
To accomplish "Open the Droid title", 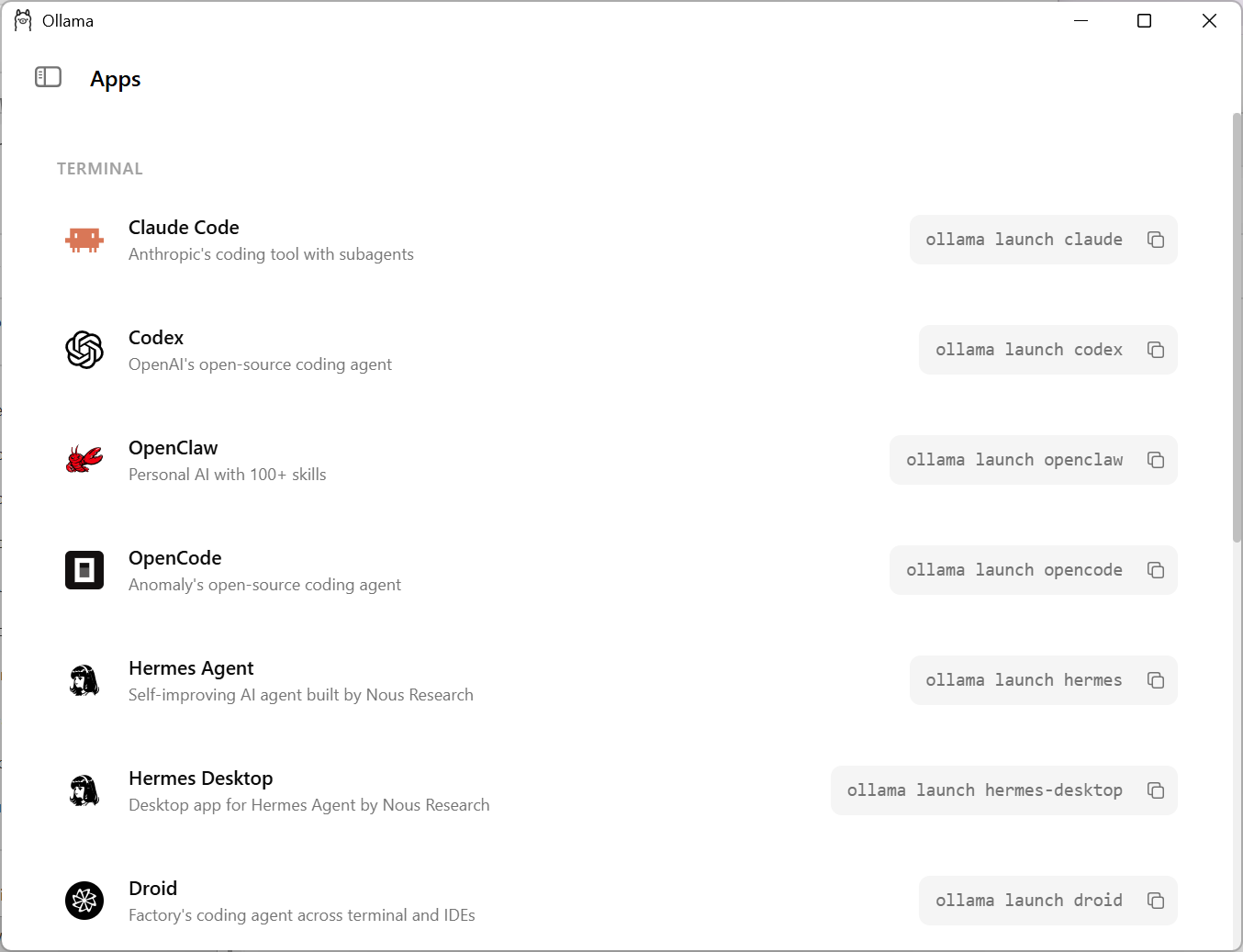I will [x=152, y=889].
